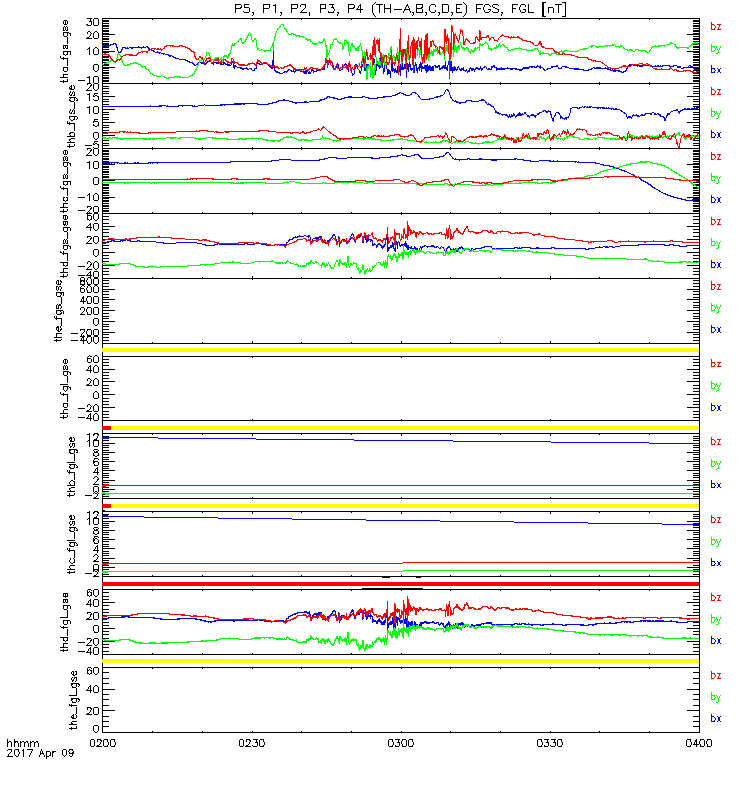This screenshot has height=800, width=750.
Task: Click the blue "bx" legend of tha_fgs_gse panel
Action: pos(716,70)
